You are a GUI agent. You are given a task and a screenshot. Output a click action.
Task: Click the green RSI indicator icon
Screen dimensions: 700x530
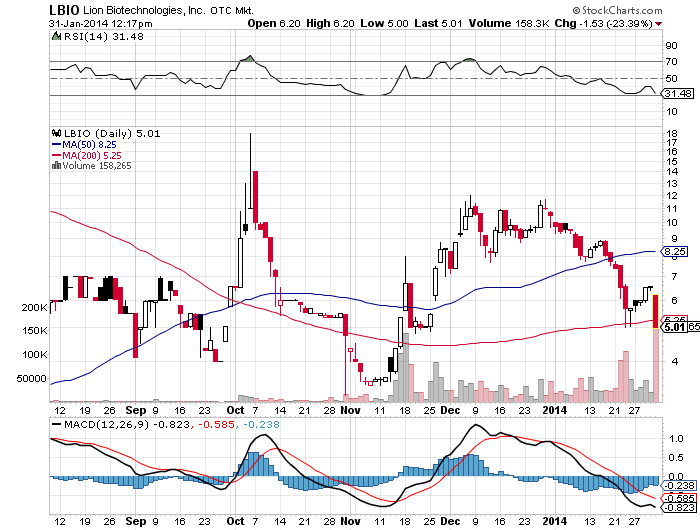point(56,36)
